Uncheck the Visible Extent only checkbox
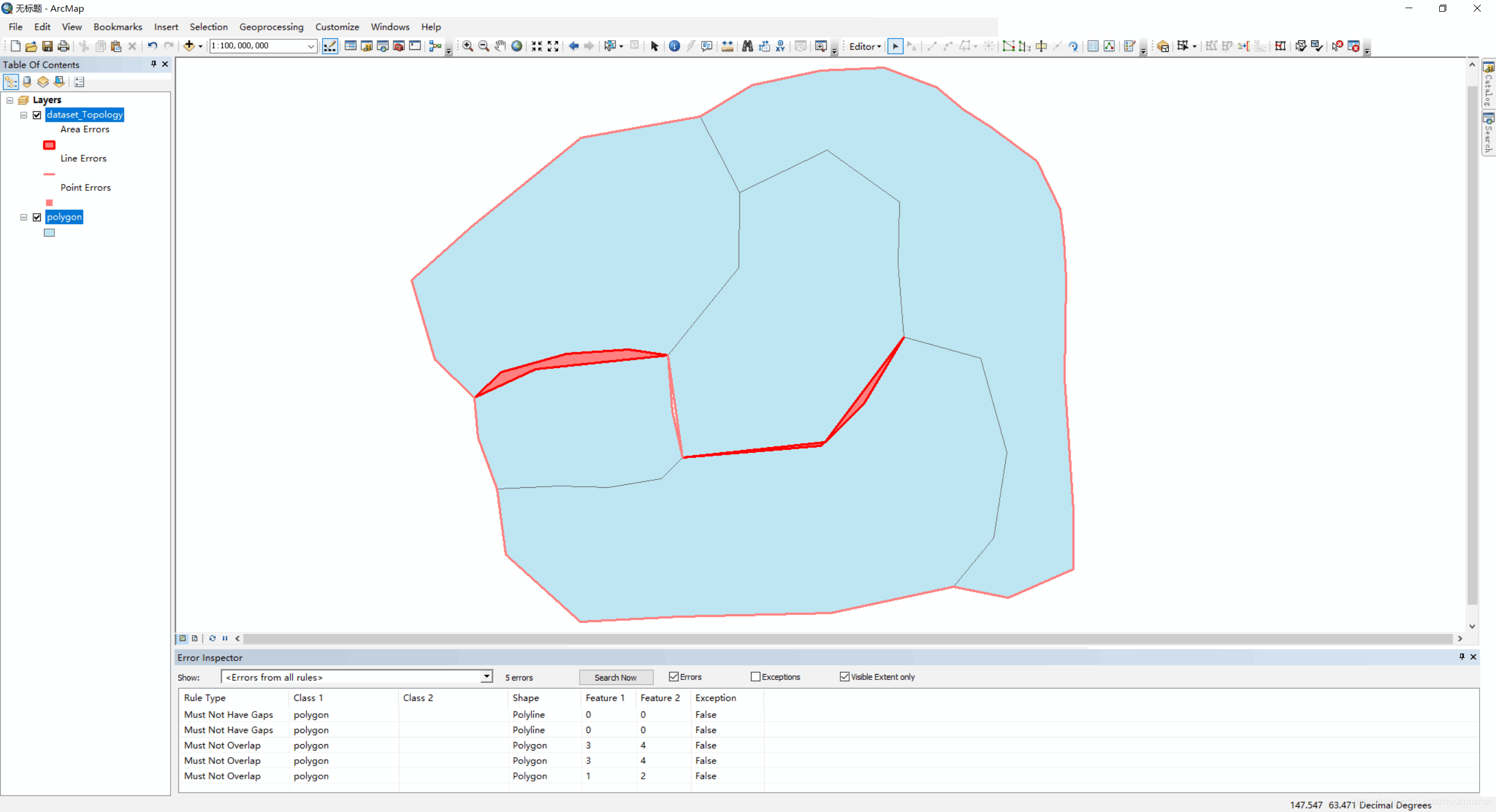 (844, 676)
